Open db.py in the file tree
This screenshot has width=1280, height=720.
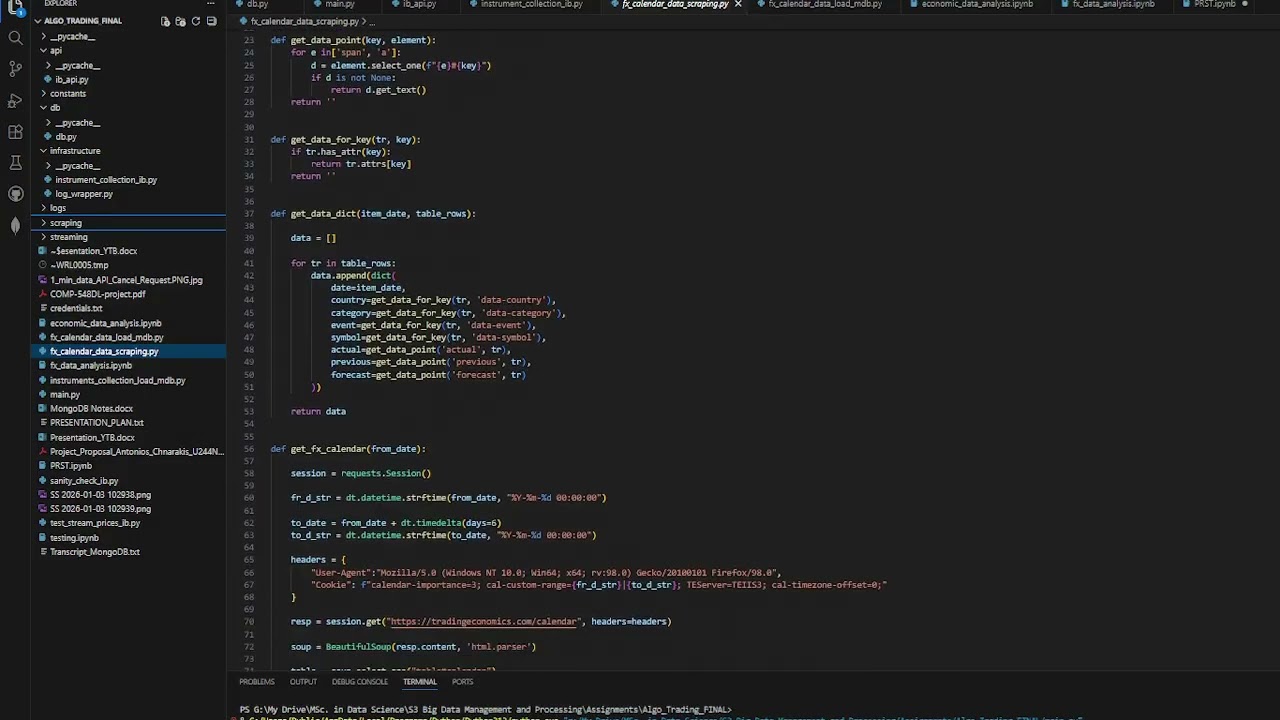tap(66, 137)
